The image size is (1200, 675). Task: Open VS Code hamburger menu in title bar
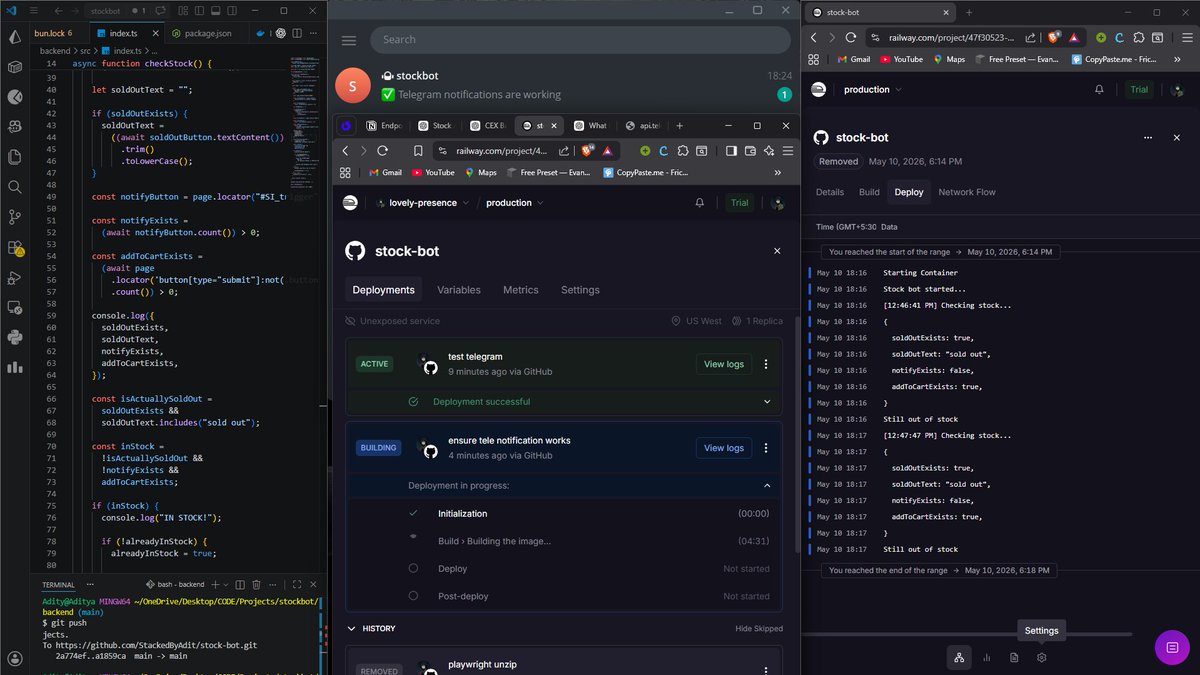pos(35,11)
